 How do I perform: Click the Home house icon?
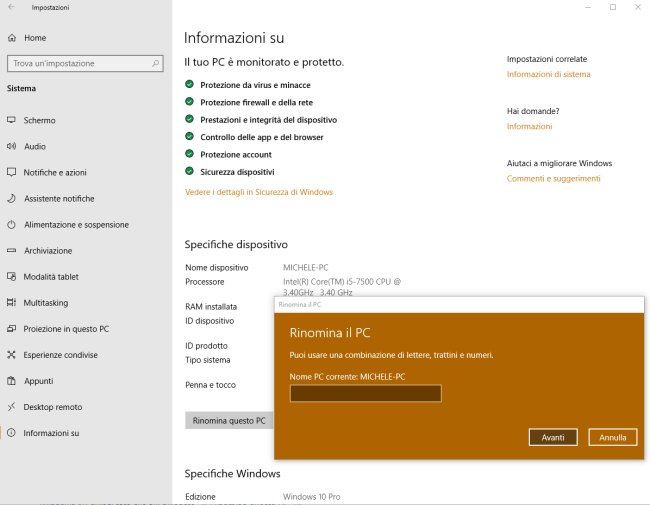tap(12, 38)
